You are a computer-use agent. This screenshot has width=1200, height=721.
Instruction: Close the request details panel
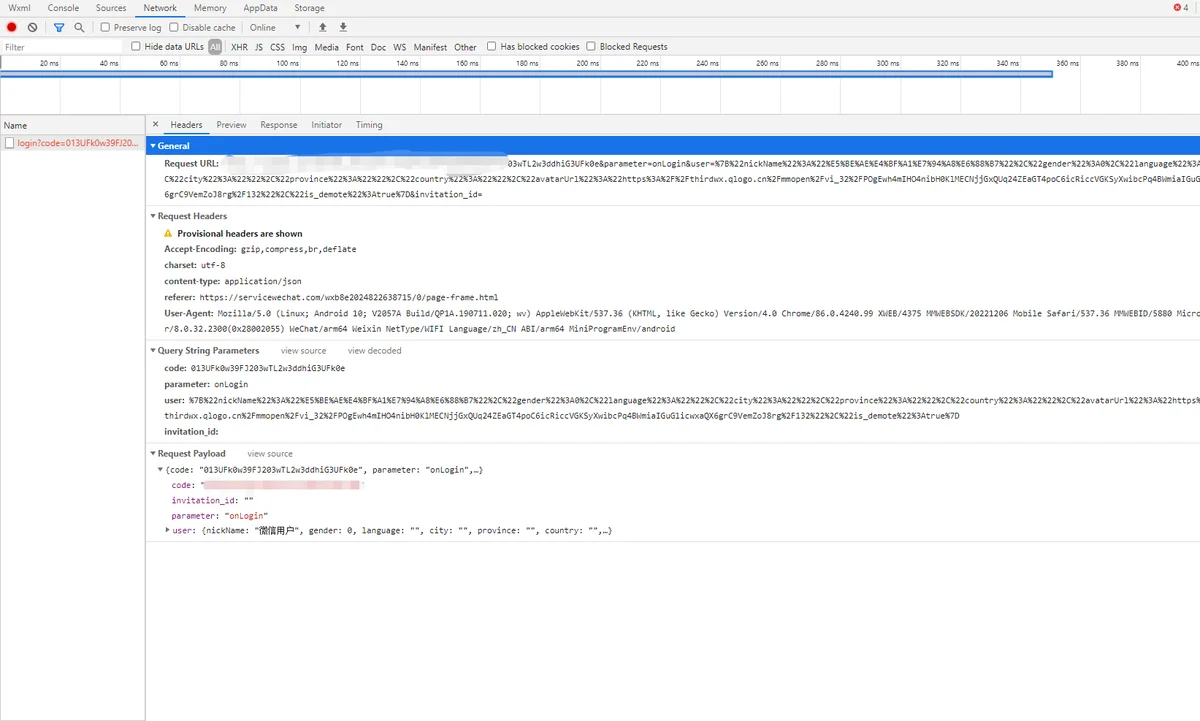155,125
